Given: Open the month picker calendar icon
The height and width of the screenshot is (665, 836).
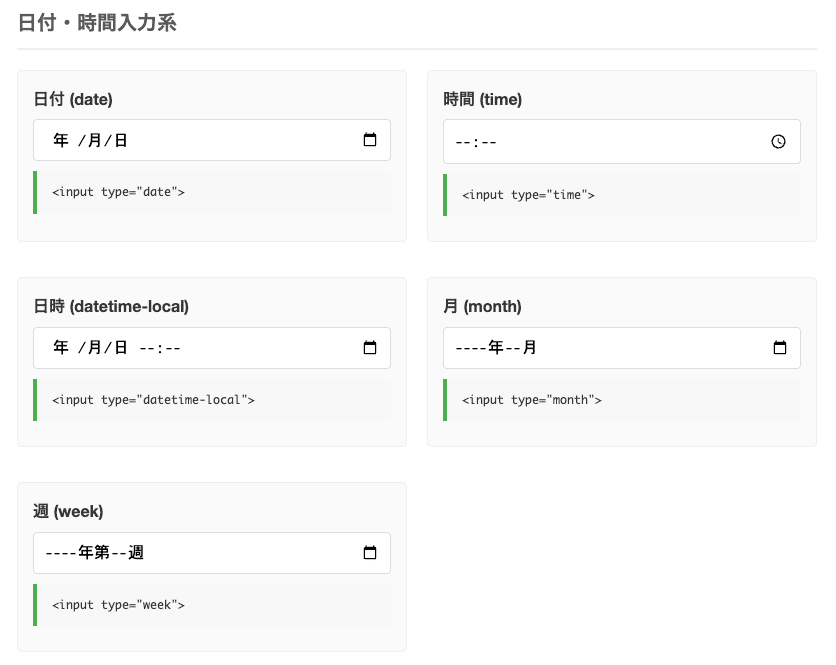Looking at the screenshot, I should [779, 348].
